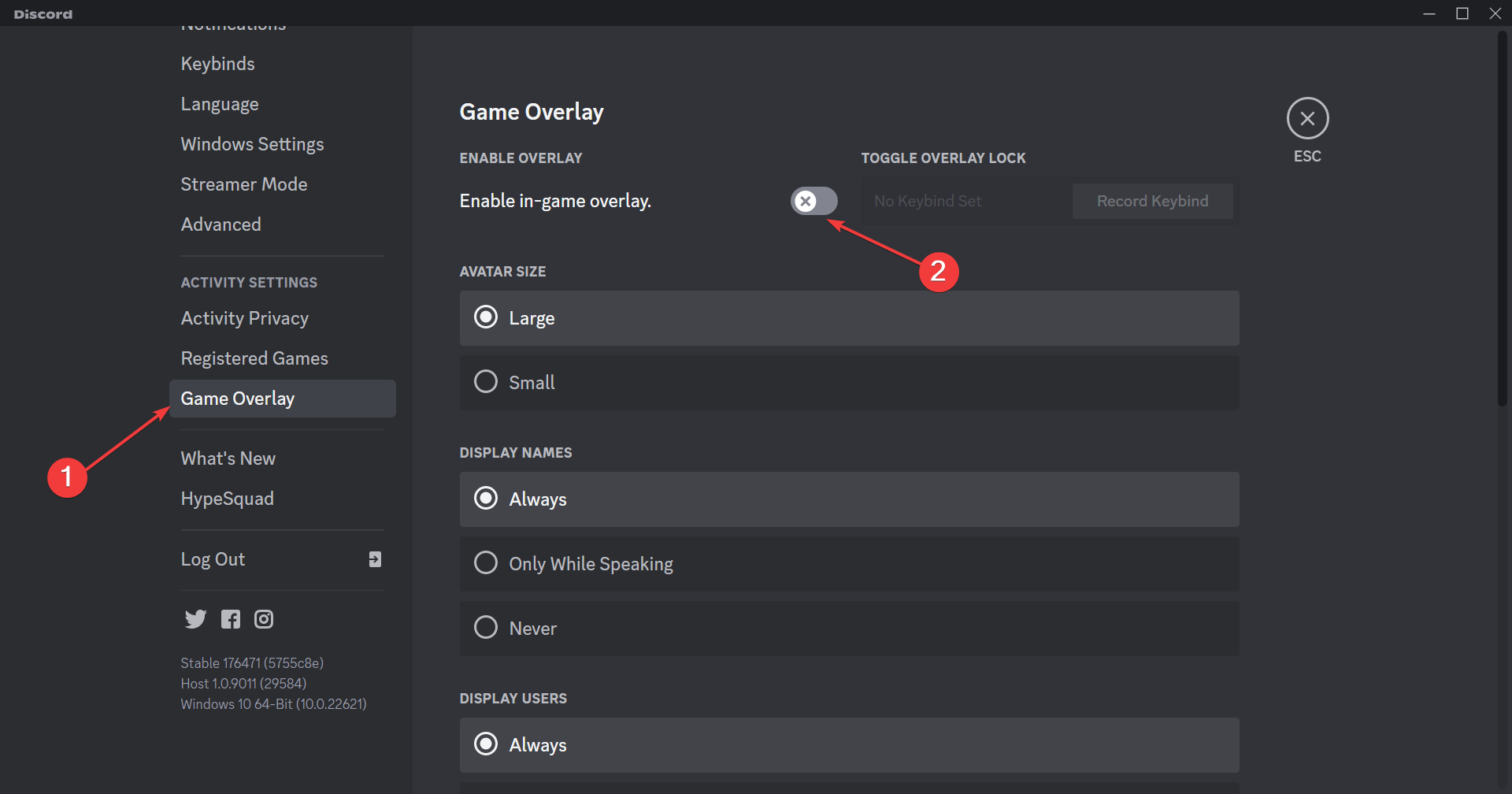Close settings with the ESC circle button
This screenshot has width=1512, height=794.
[1307, 119]
